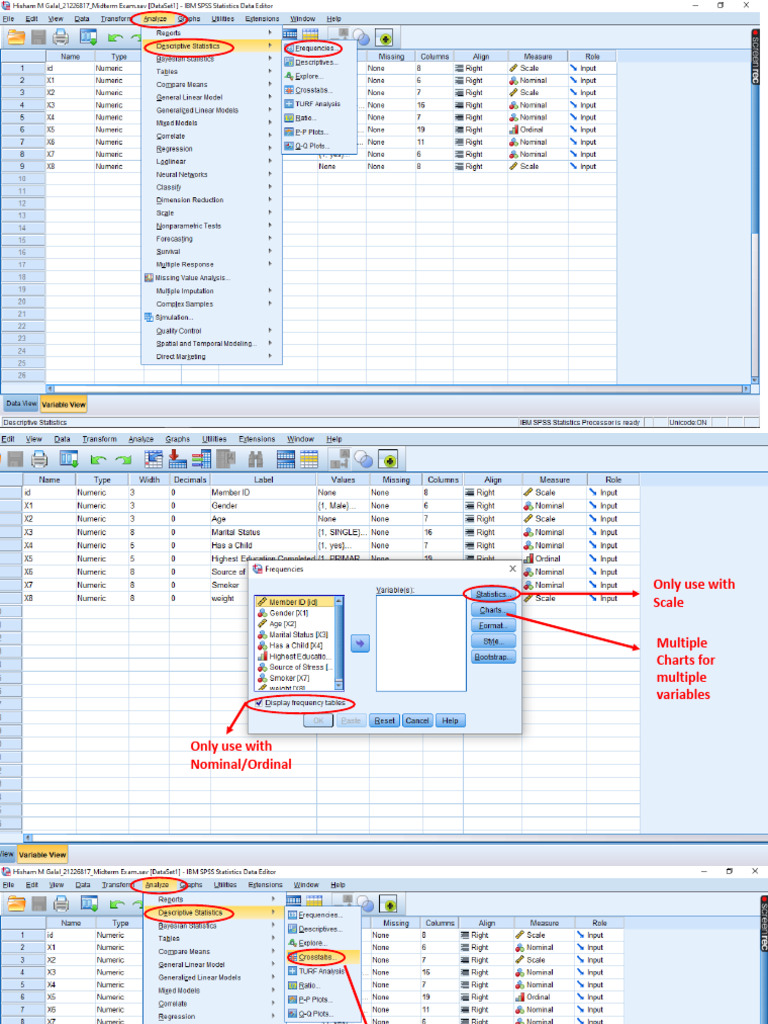Click the Print icon in the top window toolbar
Viewport: 768px width, 1024px height.
coord(61,37)
